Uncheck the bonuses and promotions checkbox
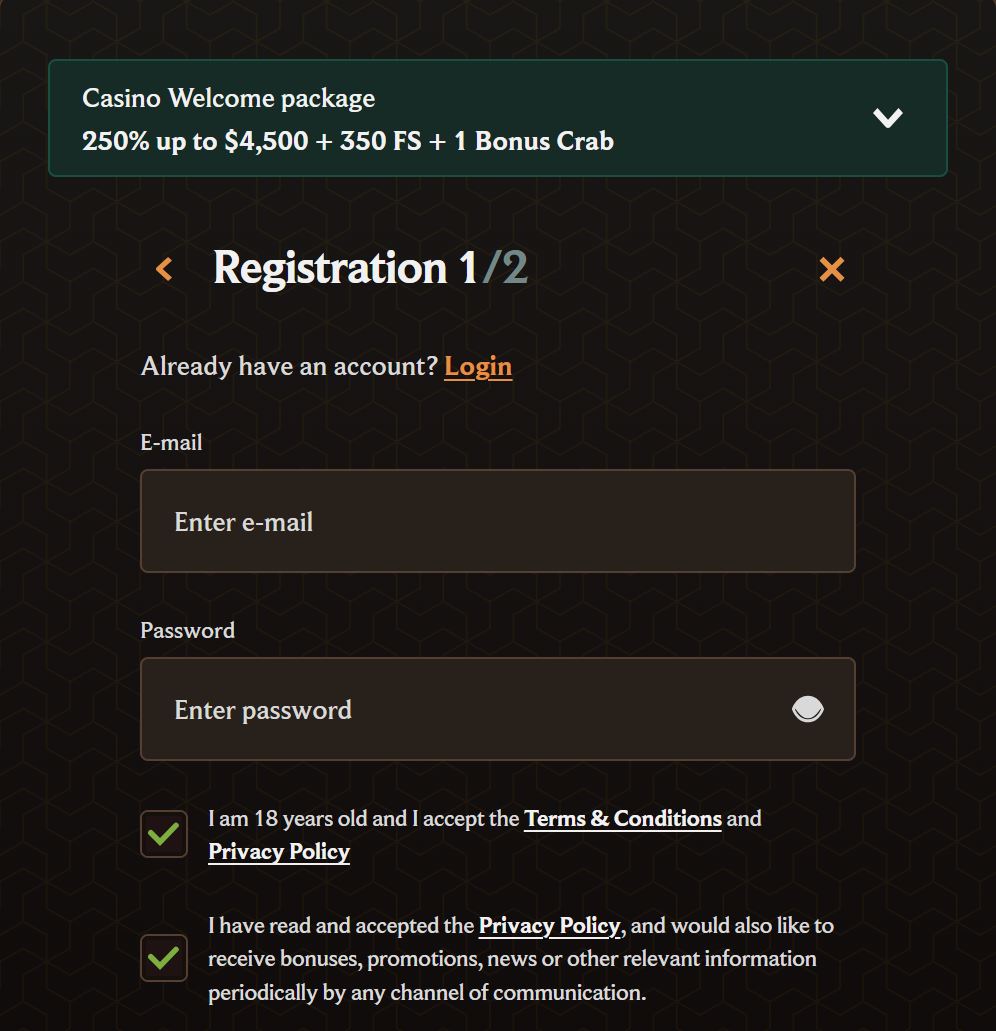The width and height of the screenshot is (996, 1031). pyautogui.click(x=164, y=958)
